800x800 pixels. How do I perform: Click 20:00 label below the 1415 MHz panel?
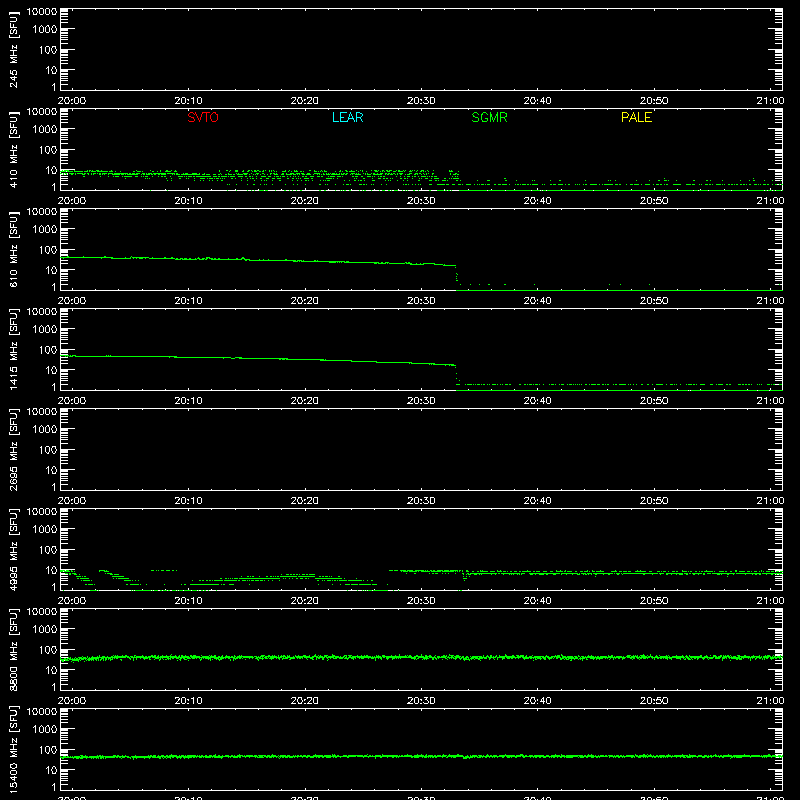pyautogui.click(x=72, y=401)
